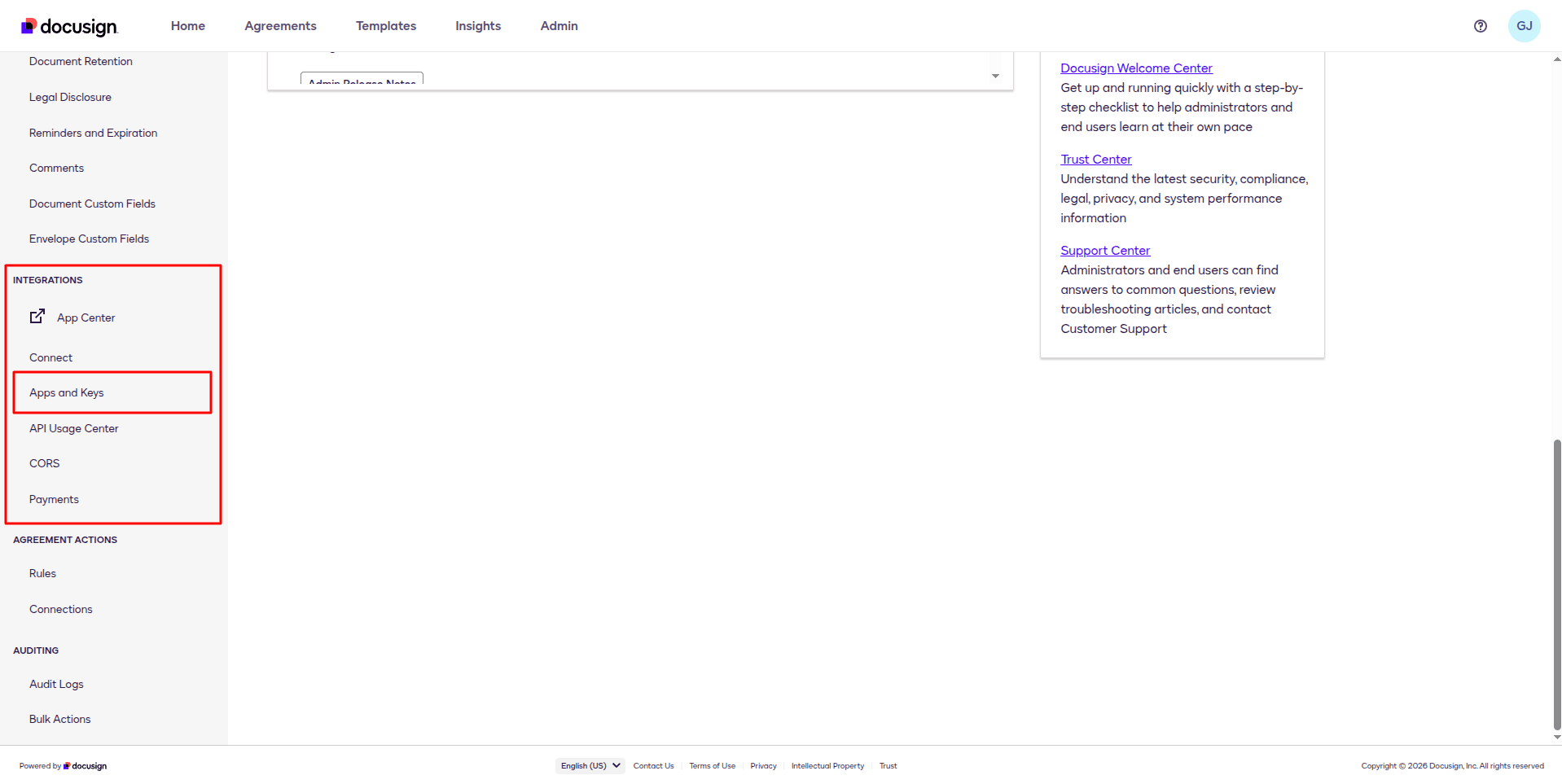The image size is (1562, 784).
Task: Click the page scrollbar up arrow
Action: pos(1557,59)
